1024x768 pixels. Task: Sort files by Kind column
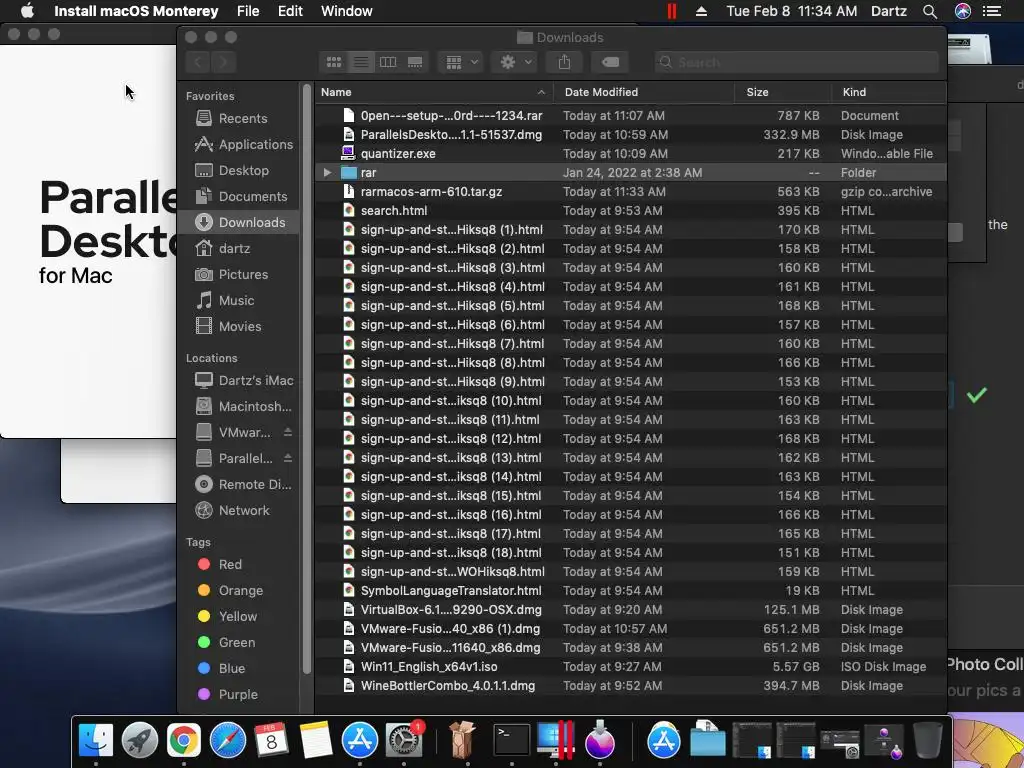coord(889,92)
